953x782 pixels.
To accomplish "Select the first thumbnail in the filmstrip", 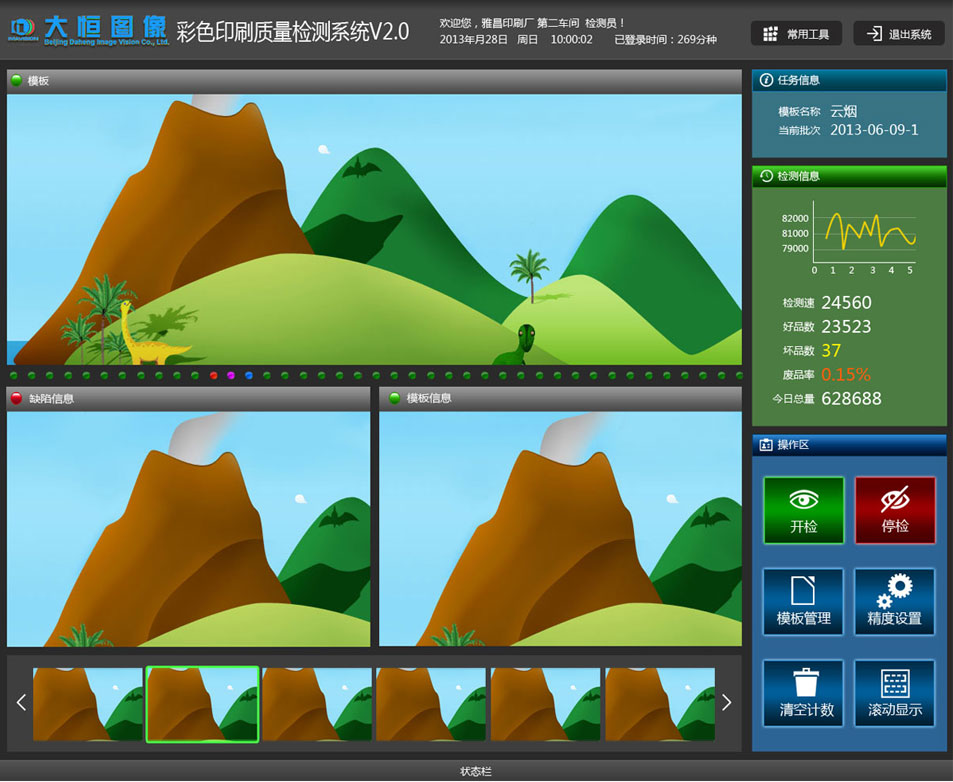I will (88, 704).
